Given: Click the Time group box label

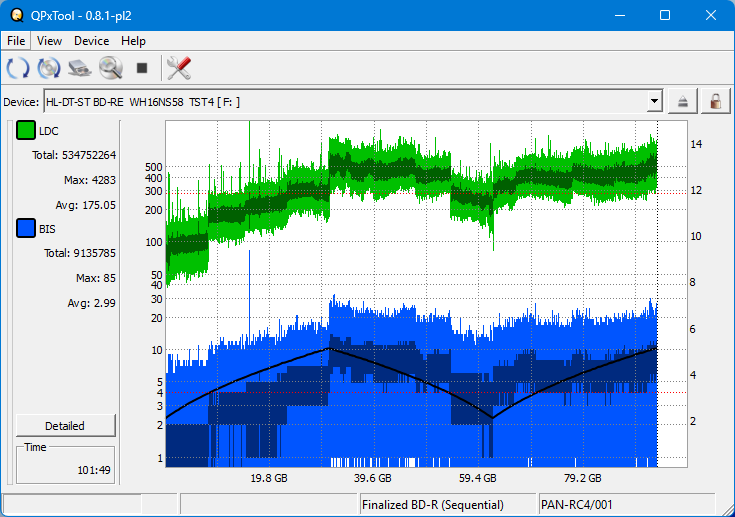Looking at the screenshot, I should [35, 447].
